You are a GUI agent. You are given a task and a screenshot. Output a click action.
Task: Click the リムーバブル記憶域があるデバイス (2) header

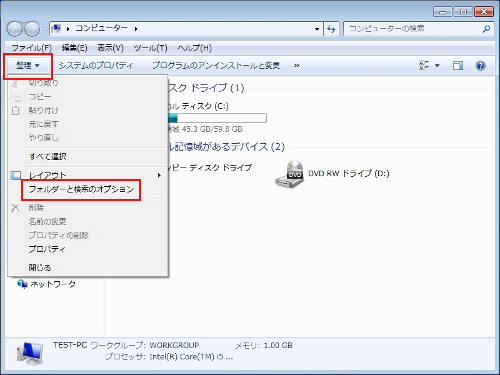point(226,147)
